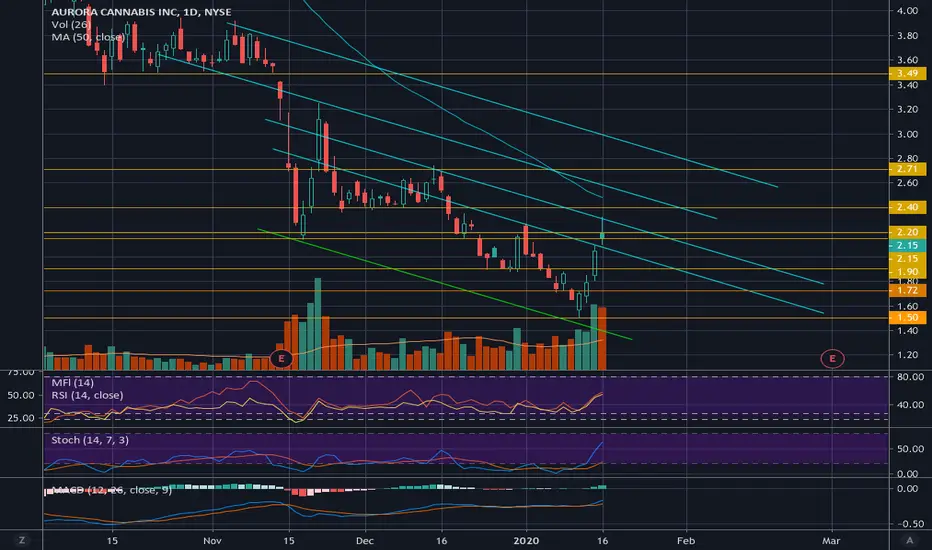Open the timezone Z button on the time axis
This screenshot has width=932, height=550.
(x=22, y=540)
